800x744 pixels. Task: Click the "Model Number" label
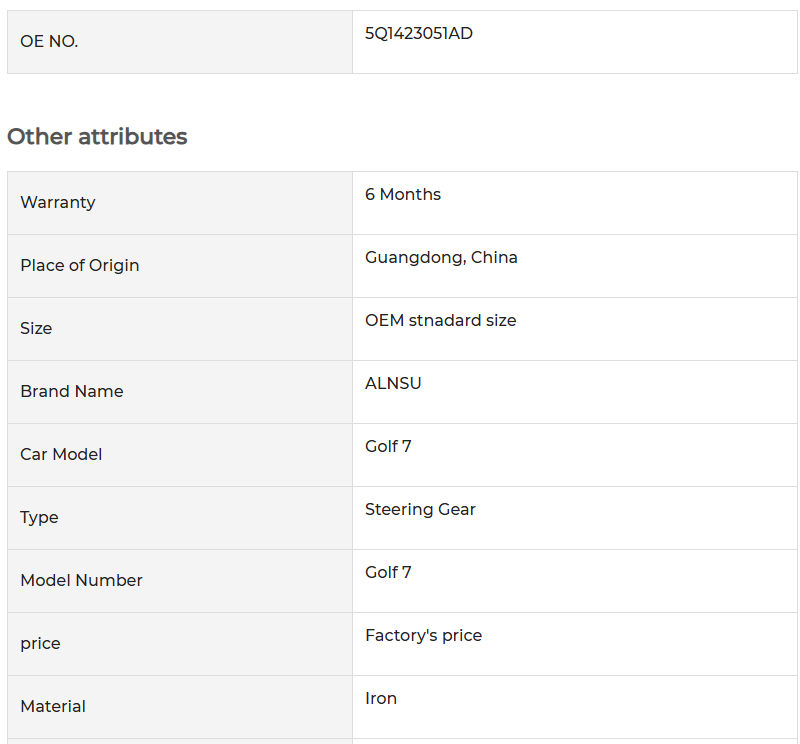82,580
